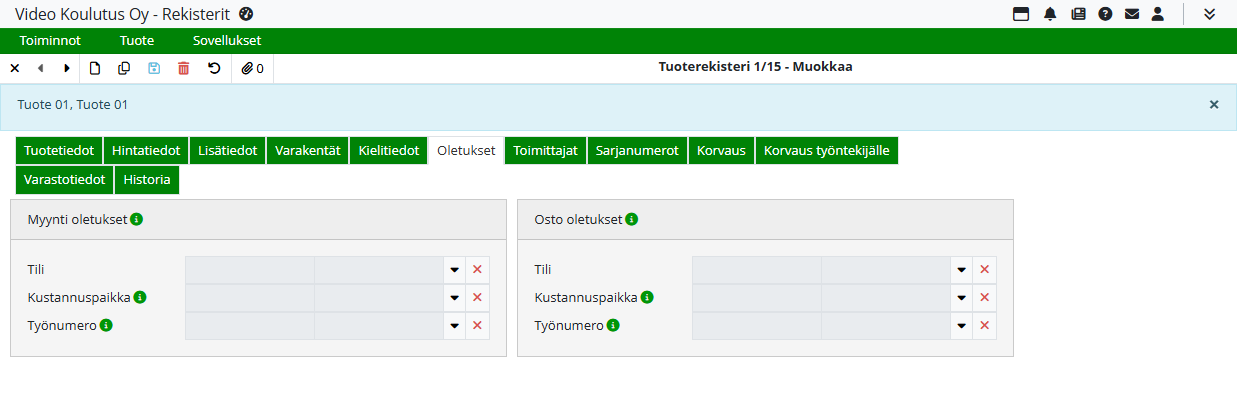This screenshot has height=416, width=1237.
Task: Expand the Myynti Tili dropdown arrow
Action: [454, 270]
